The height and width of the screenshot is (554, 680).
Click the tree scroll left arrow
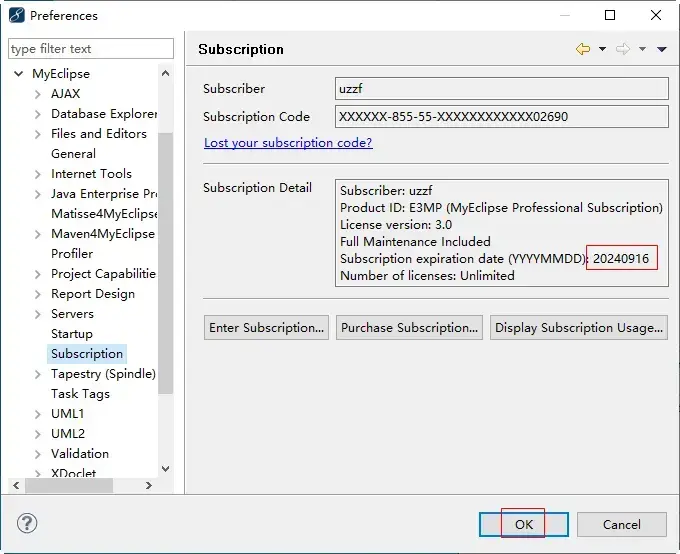click(x=16, y=485)
